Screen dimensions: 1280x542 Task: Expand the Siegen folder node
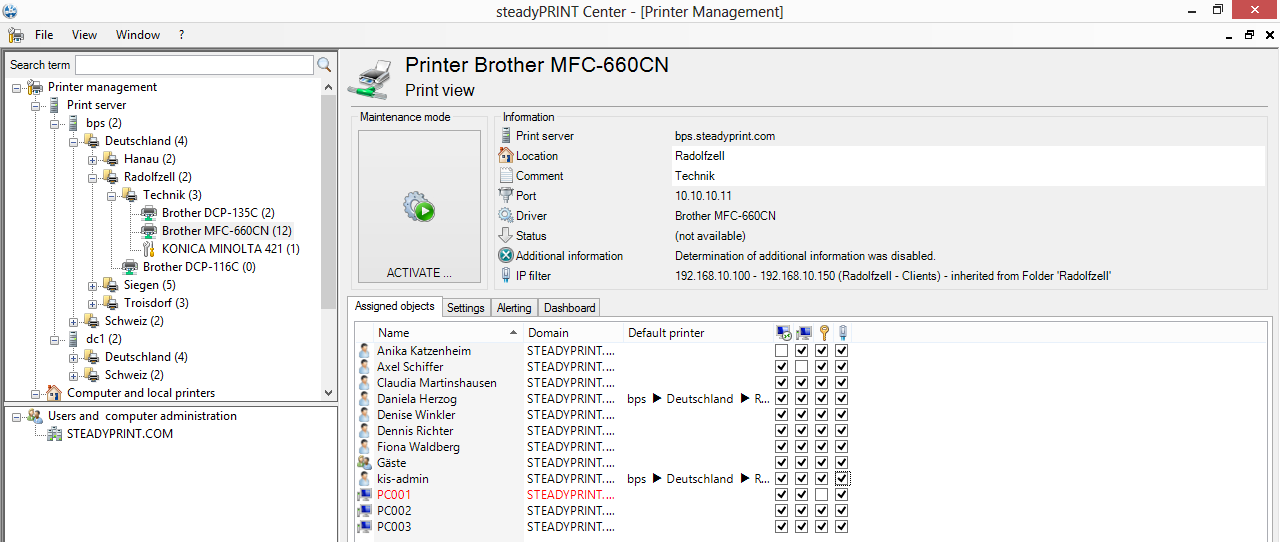click(x=92, y=285)
